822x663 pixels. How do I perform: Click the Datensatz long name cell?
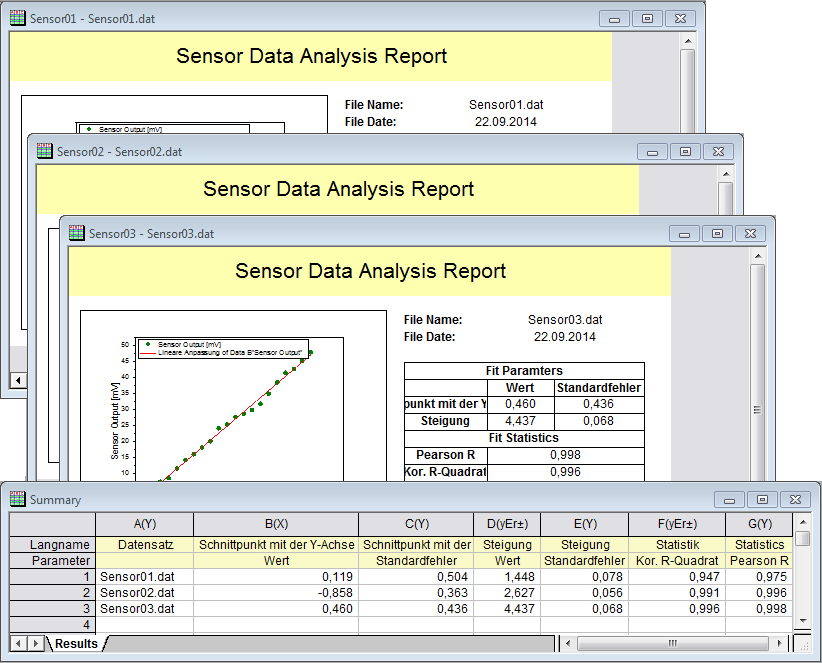(145, 545)
